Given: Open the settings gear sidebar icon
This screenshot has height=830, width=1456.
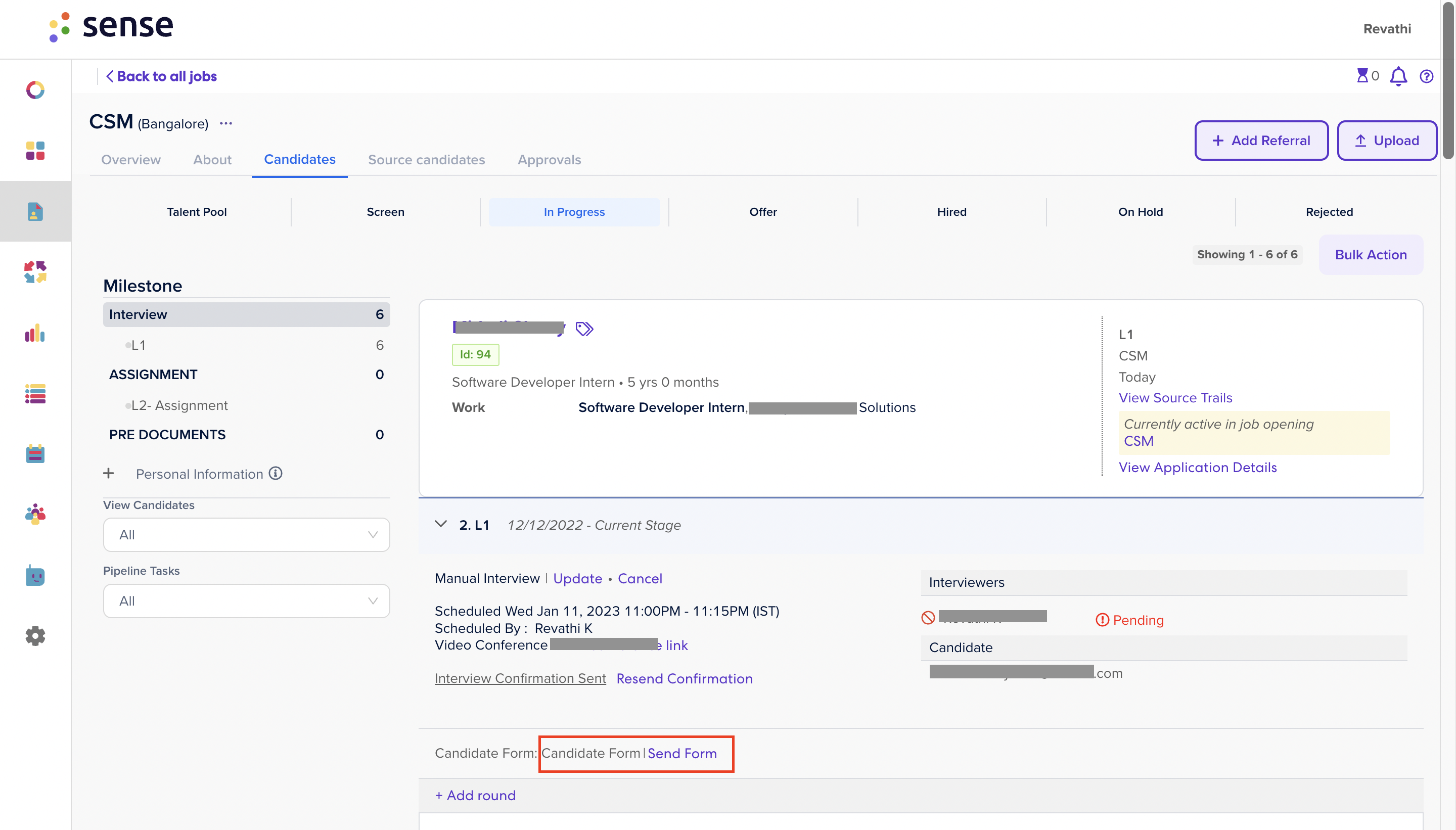Looking at the screenshot, I should (35, 635).
